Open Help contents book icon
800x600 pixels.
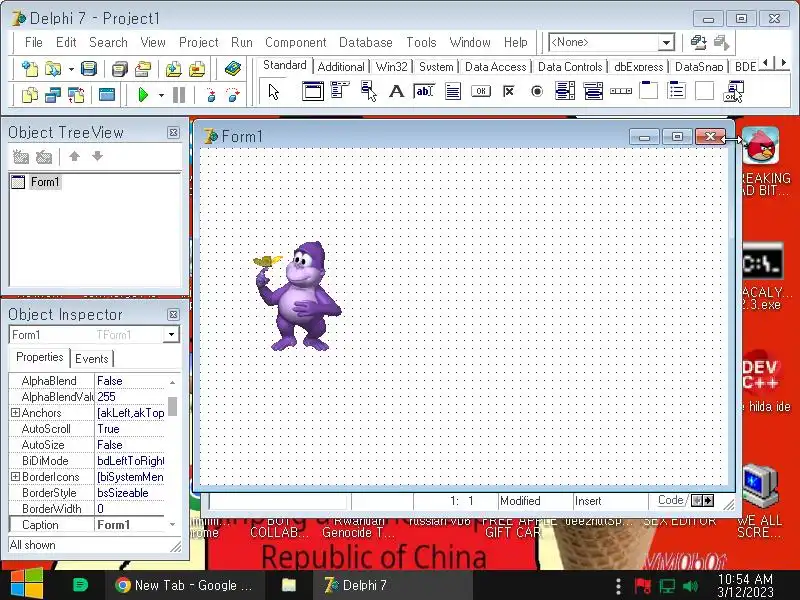[x=232, y=68]
